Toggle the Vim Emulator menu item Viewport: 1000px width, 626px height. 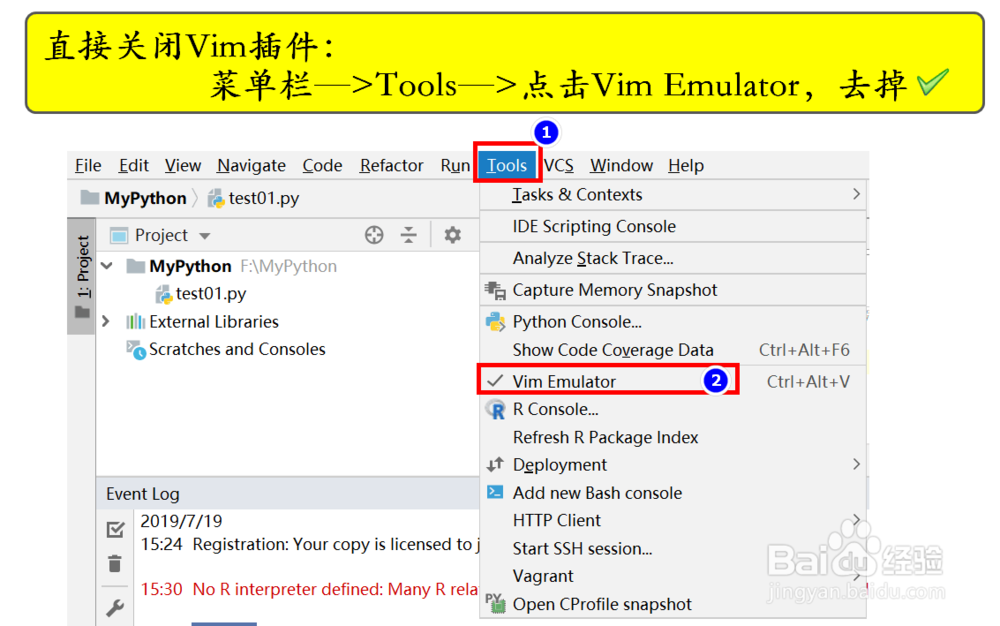[673, 381]
